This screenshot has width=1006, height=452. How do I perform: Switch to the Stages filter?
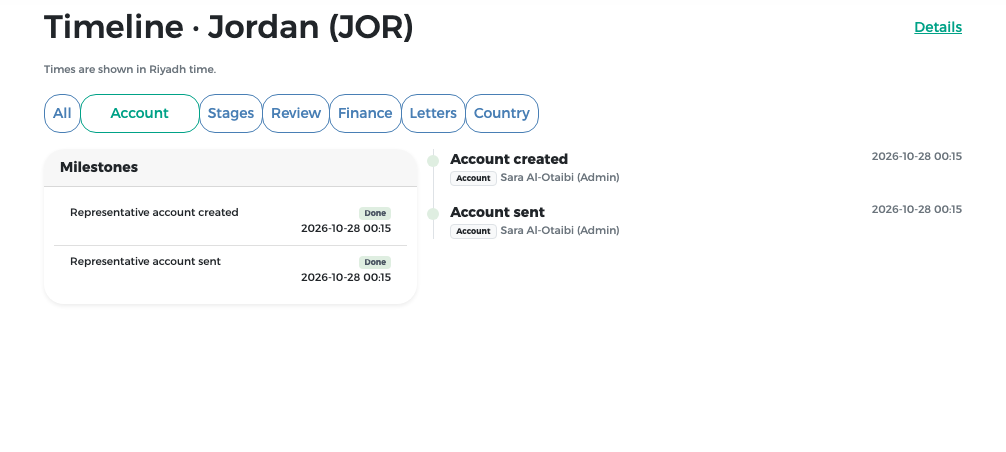tap(231, 113)
